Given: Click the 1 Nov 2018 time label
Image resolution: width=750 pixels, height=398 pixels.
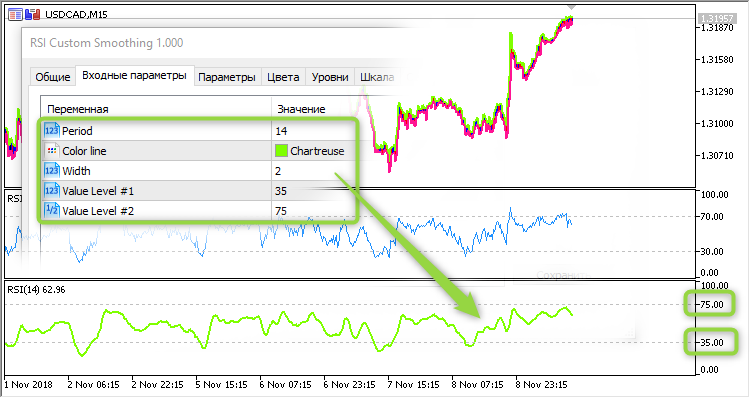Looking at the screenshot, I should coord(28,385).
